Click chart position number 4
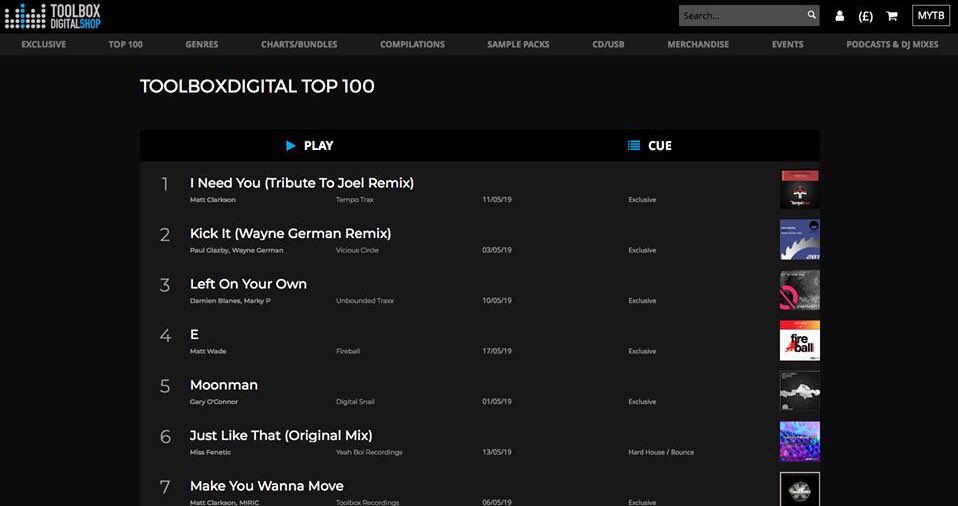This screenshot has width=958, height=506. (x=165, y=336)
